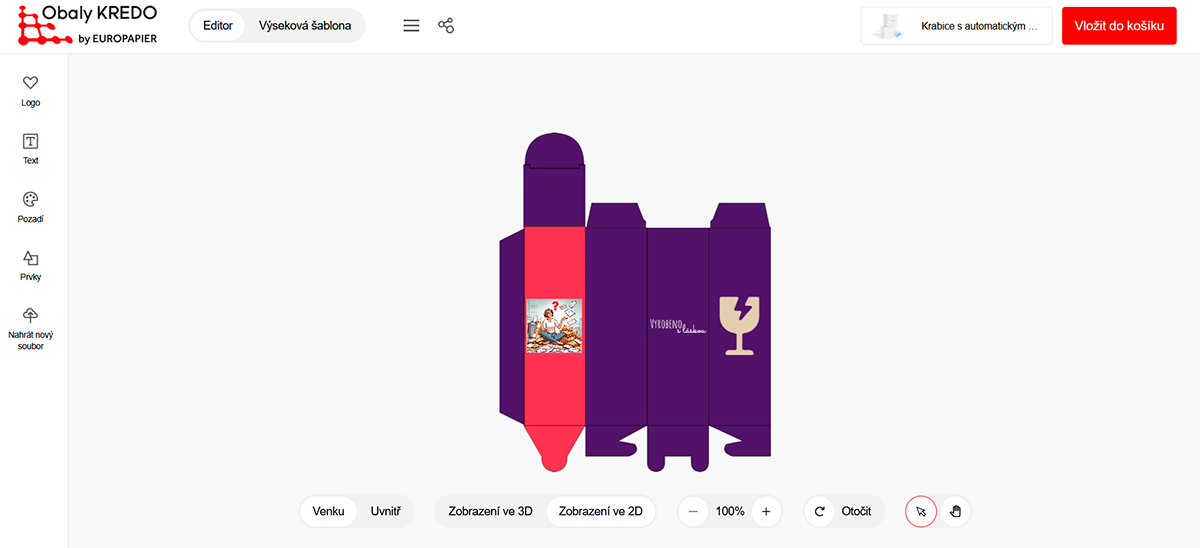This screenshot has width=1200, height=548.
Task: Open the Prvky shapes icon
Action: (31, 258)
